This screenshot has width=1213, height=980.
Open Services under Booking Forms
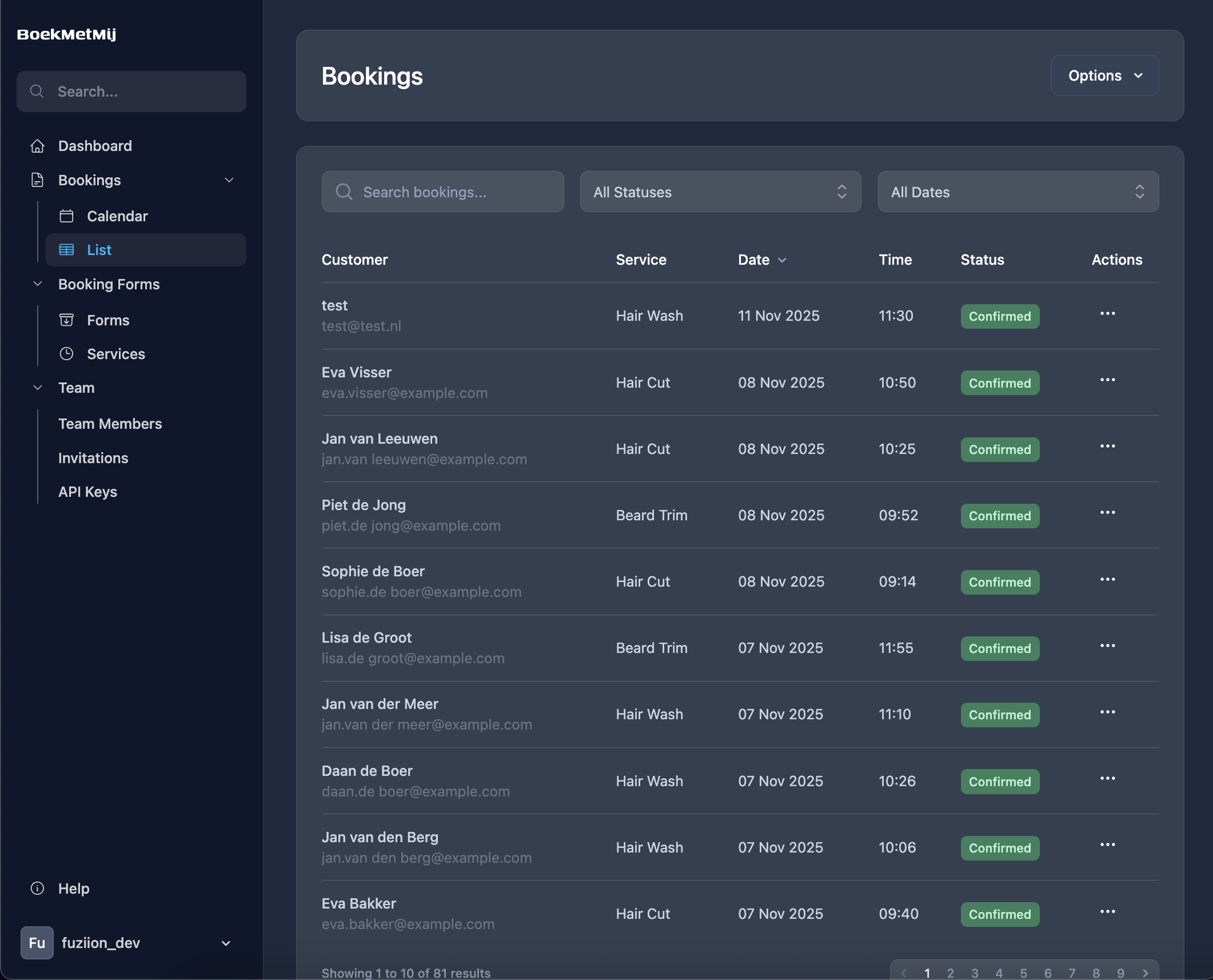point(115,354)
